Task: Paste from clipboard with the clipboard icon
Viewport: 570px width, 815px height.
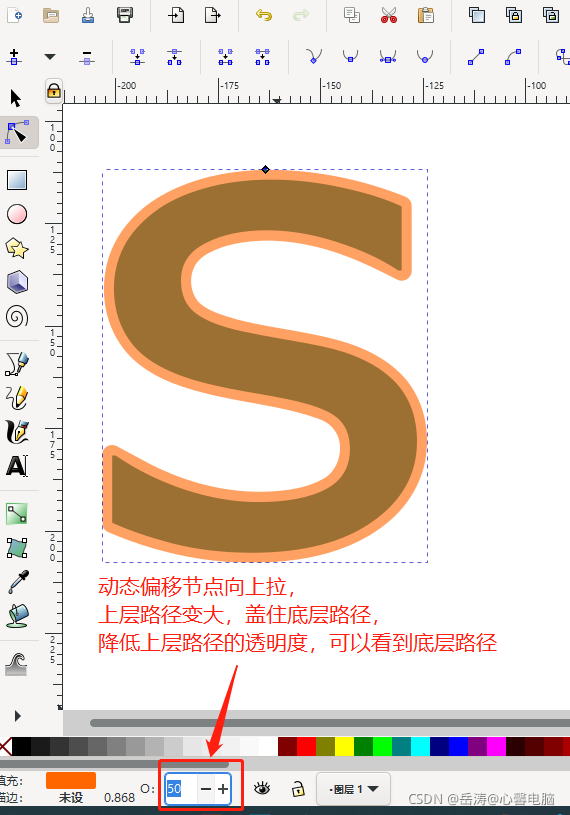Action: pyautogui.click(x=426, y=15)
